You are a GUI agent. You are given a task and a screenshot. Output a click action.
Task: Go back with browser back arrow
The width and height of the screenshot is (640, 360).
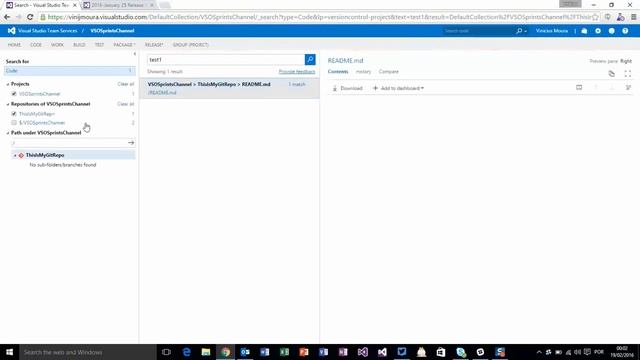point(7,17)
